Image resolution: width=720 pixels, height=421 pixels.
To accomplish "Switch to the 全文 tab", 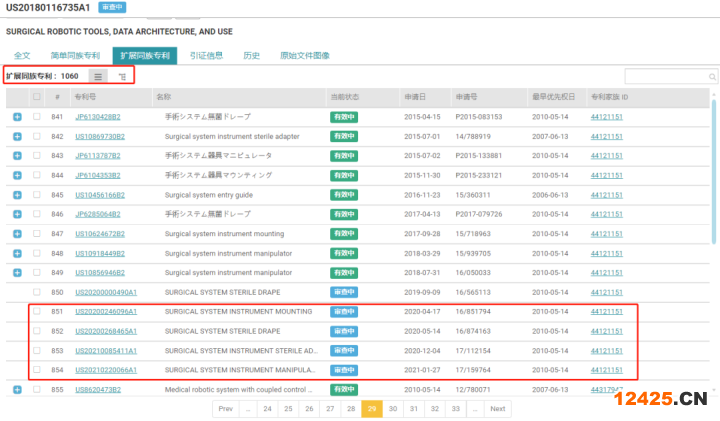I will click(x=22, y=55).
